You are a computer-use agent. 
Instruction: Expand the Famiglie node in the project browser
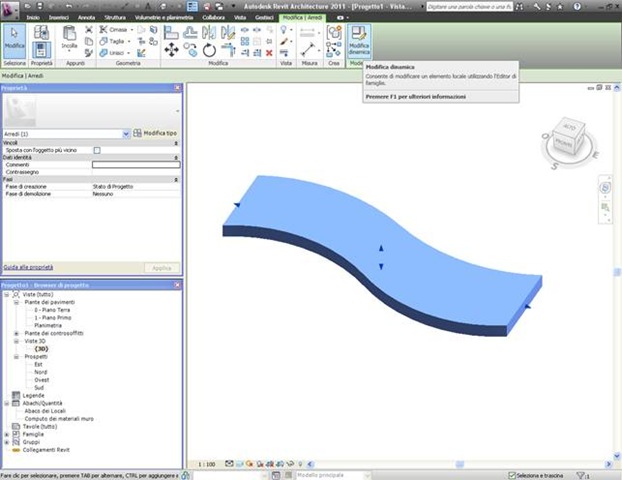tap(7, 435)
